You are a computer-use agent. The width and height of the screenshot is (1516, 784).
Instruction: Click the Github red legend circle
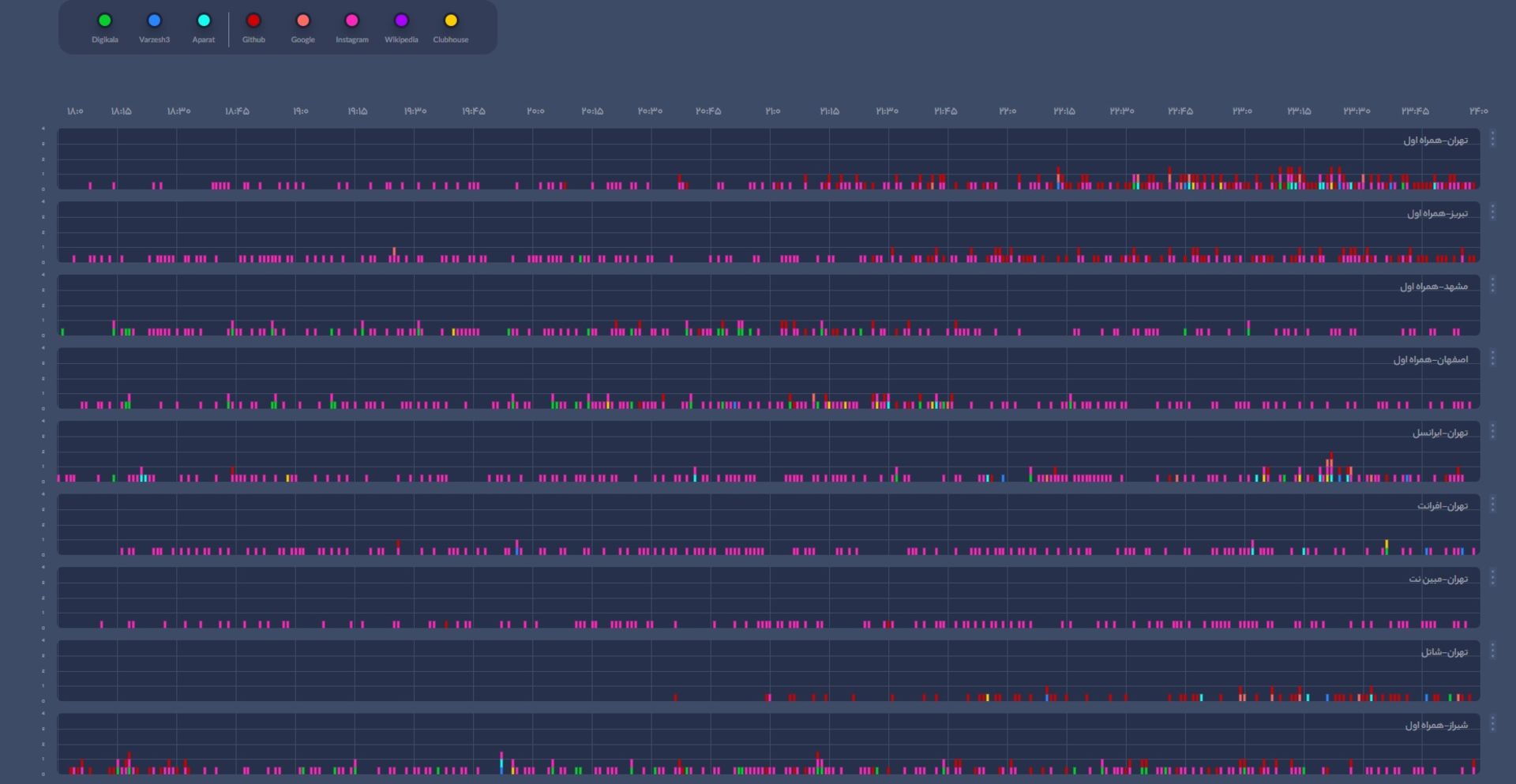[253, 21]
